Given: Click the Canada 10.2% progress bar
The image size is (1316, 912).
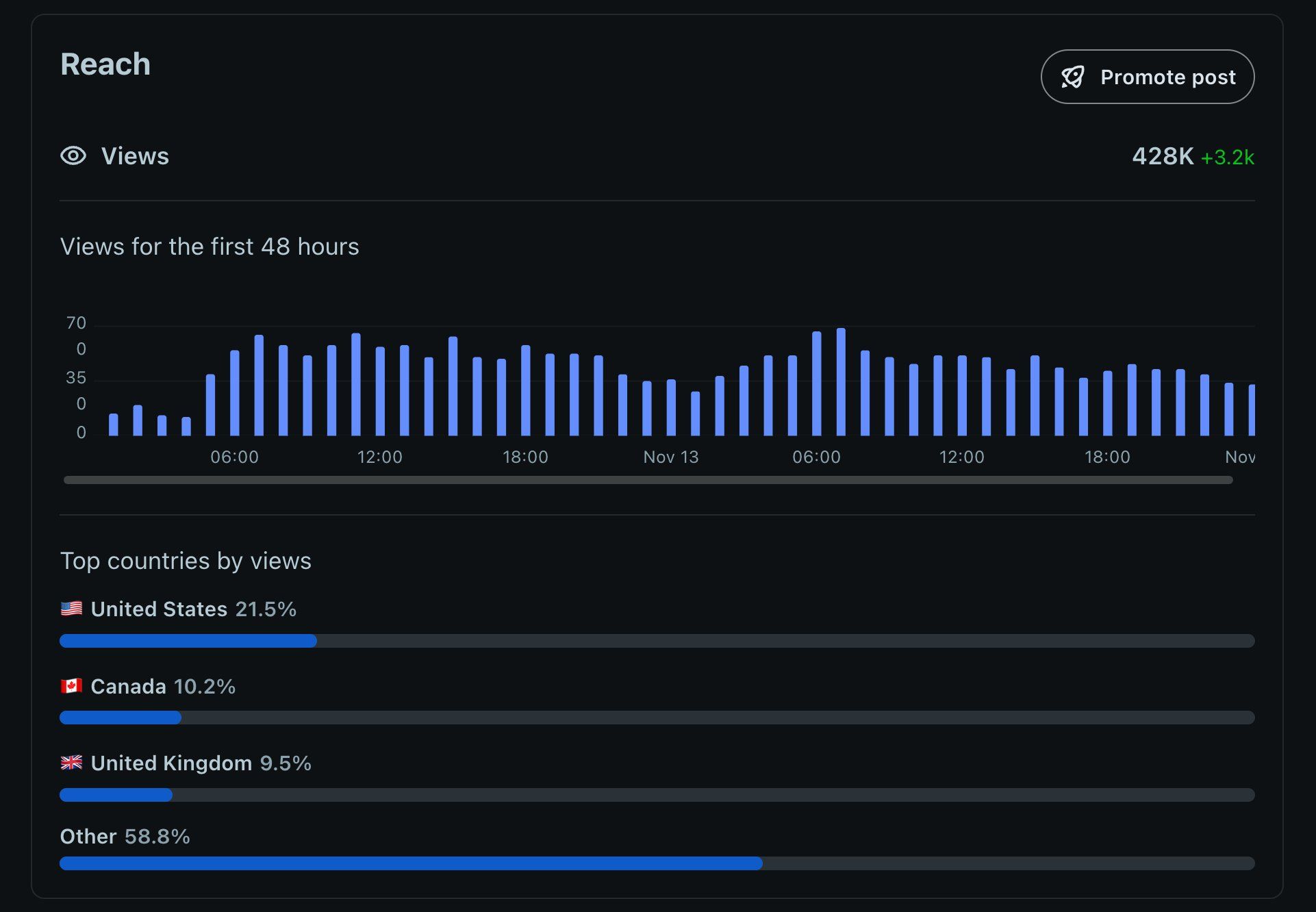Looking at the screenshot, I should tap(121, 718).
